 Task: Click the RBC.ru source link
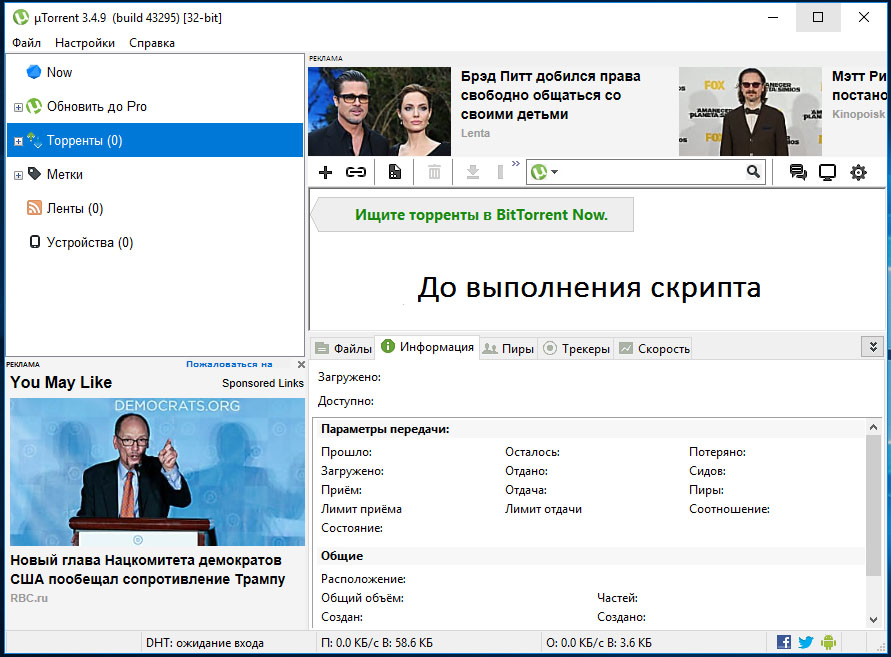(x=29, y=598)
